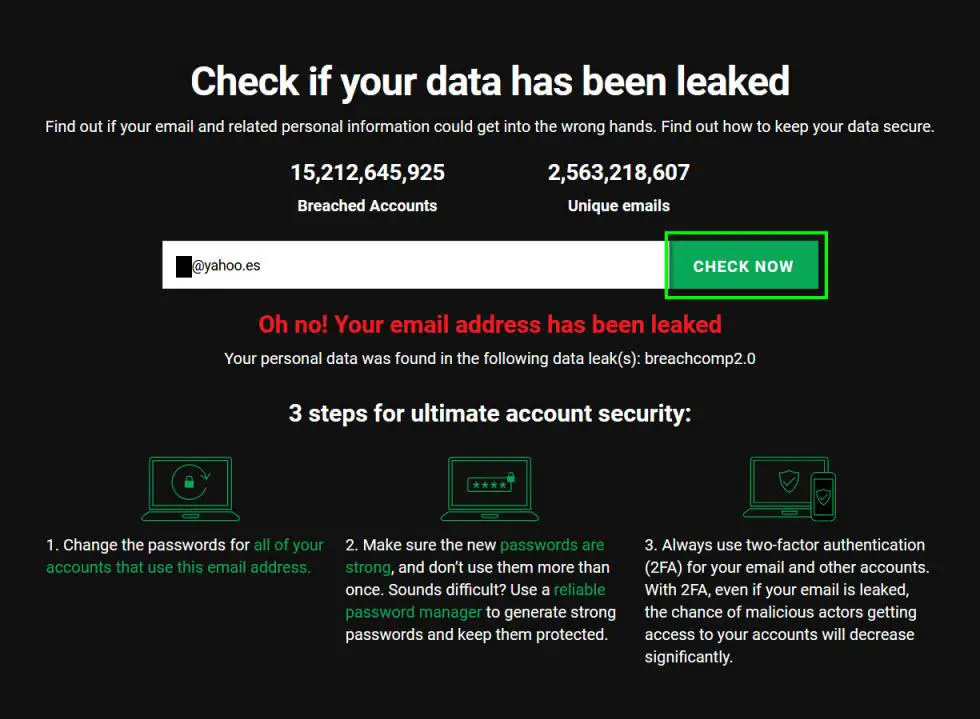Click the 'Find out if your email' subtitle
Screen dimensions: 980x719
pos(490,127)
